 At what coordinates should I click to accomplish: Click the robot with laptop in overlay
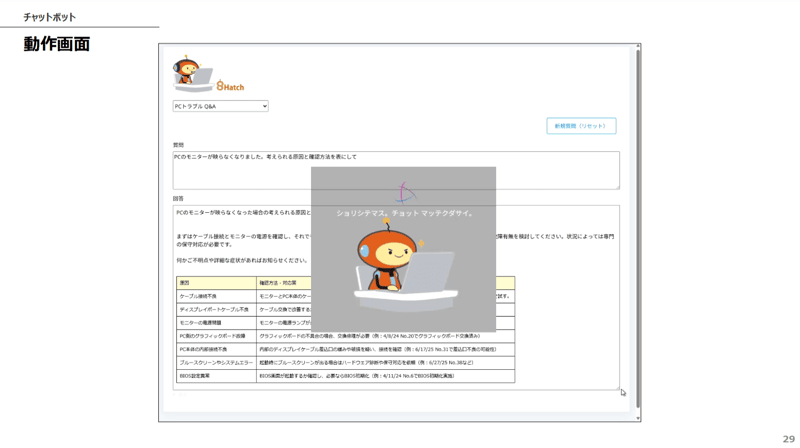[x=404, y=270]
